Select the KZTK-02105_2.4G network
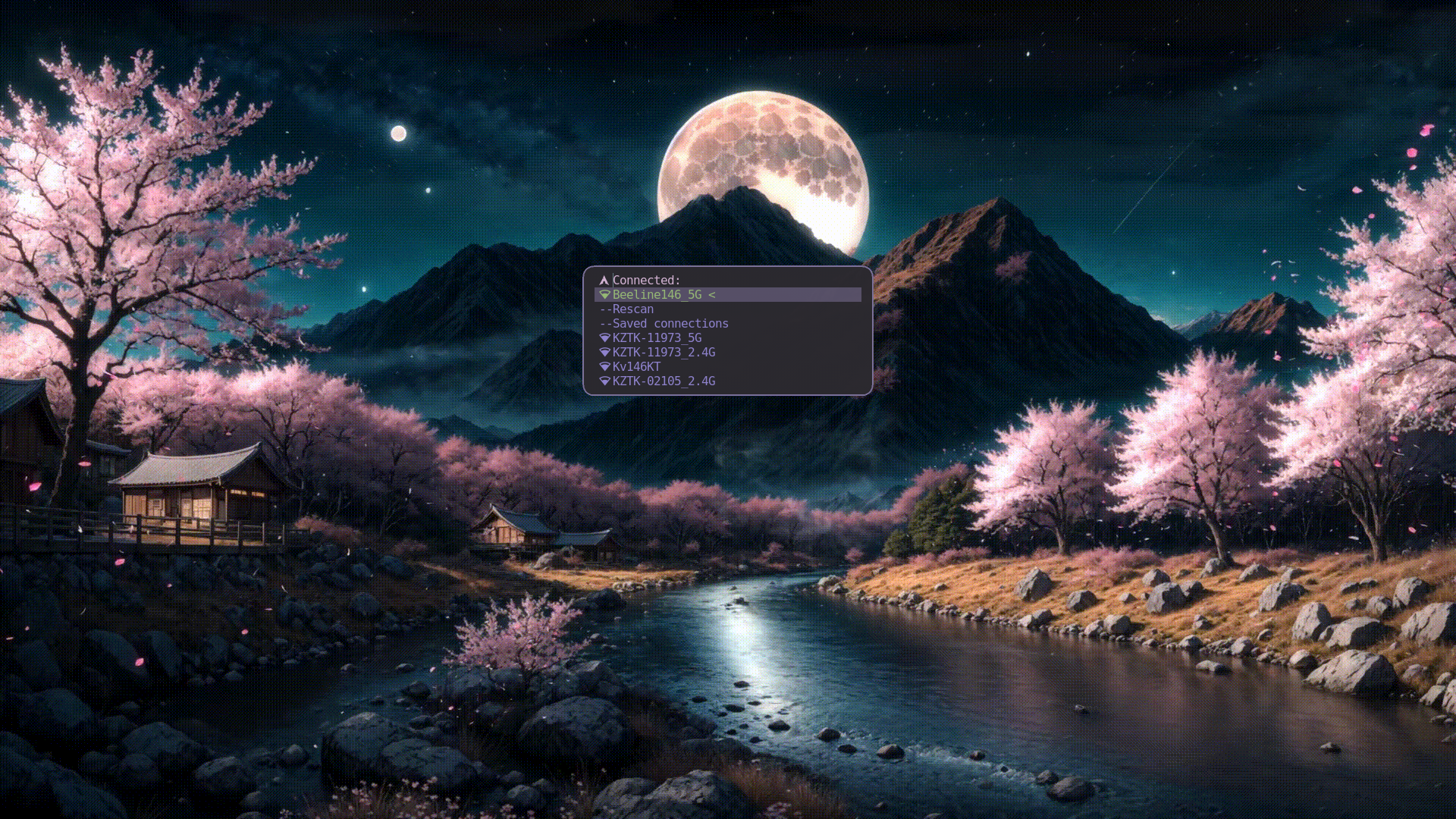 pos(664,381)
